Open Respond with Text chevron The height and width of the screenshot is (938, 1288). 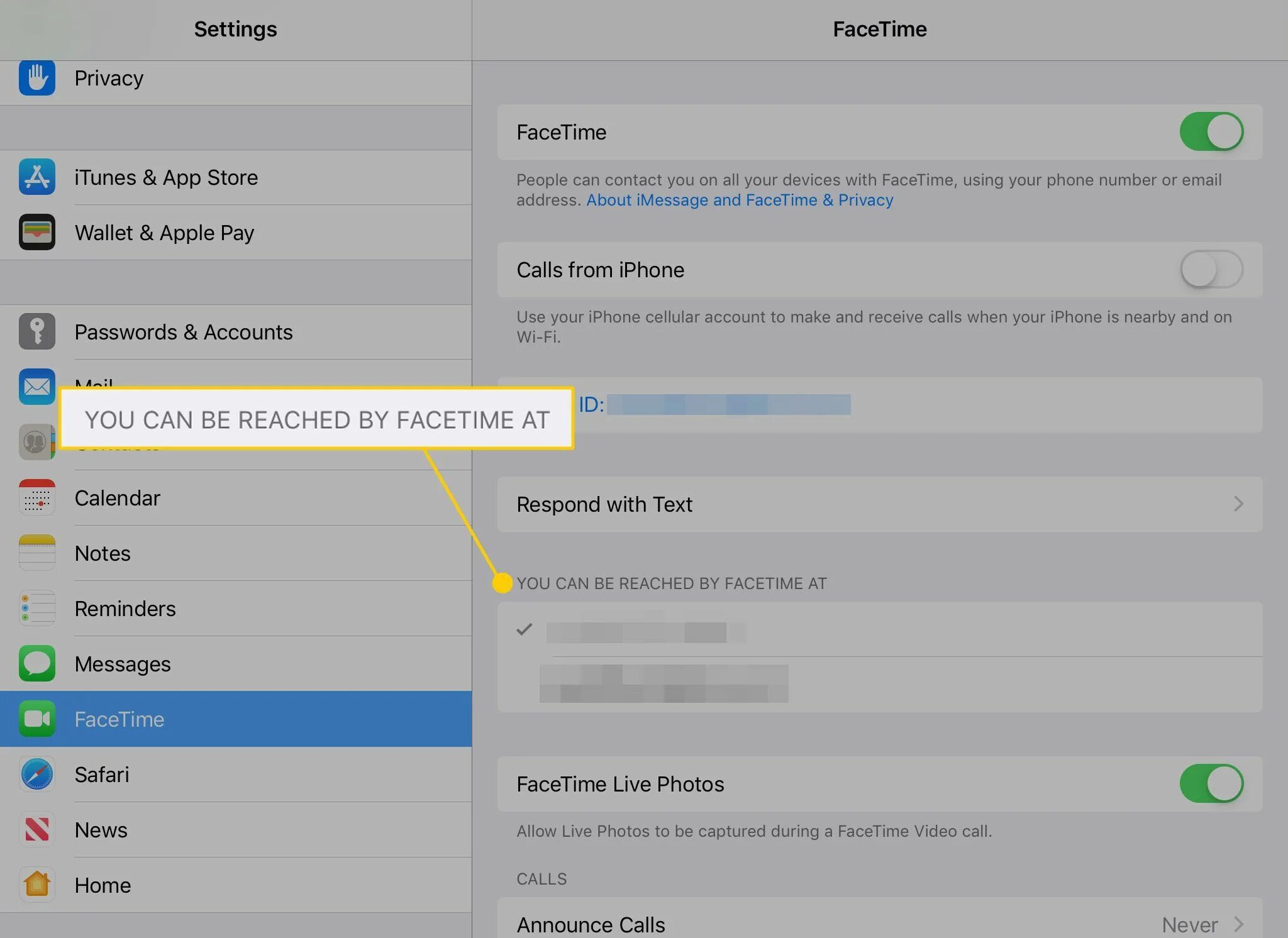pyautogui.click(x=1238, y=504)
